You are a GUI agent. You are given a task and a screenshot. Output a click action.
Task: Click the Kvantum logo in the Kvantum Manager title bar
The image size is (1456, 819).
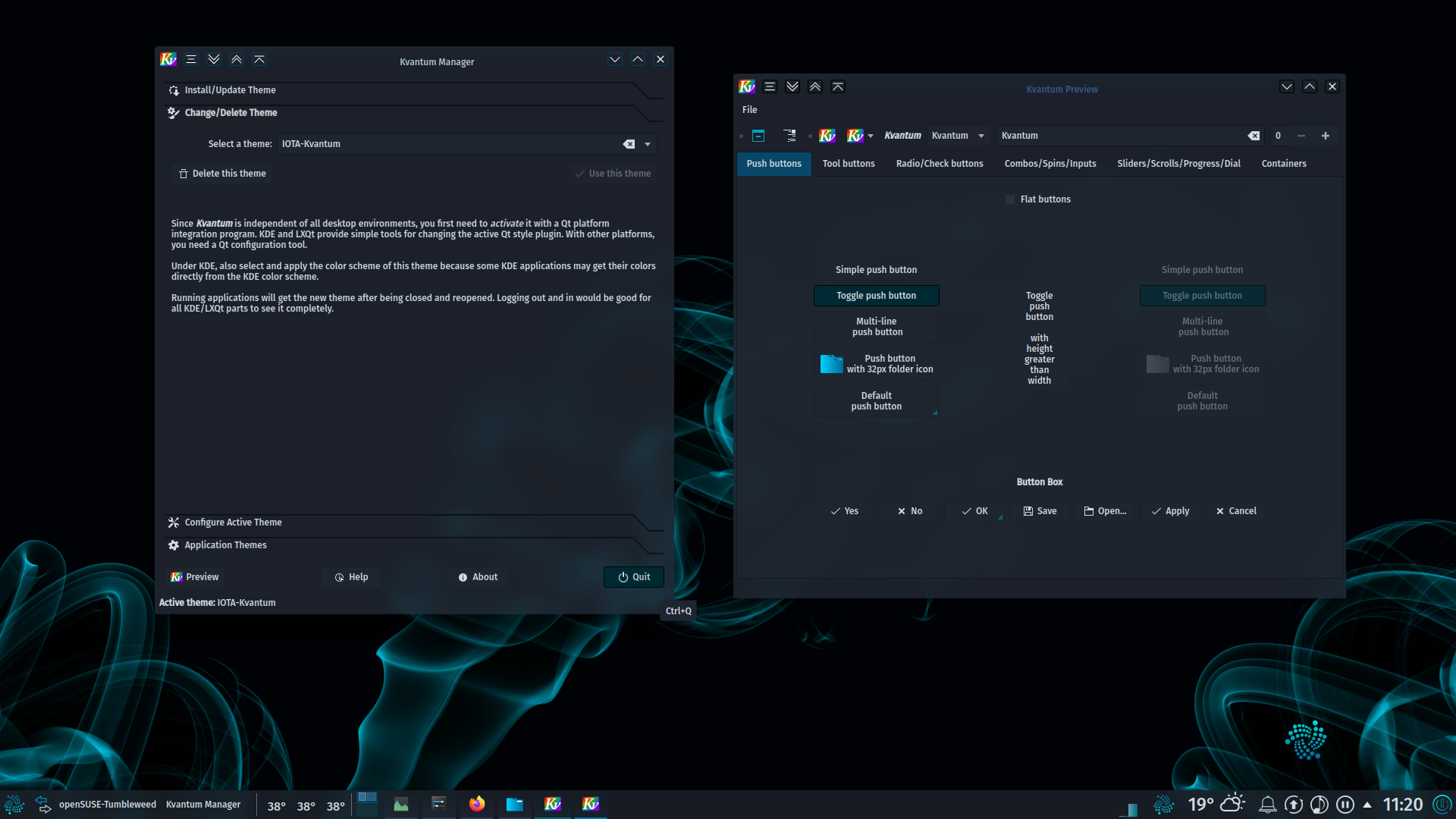coord(168,59)
